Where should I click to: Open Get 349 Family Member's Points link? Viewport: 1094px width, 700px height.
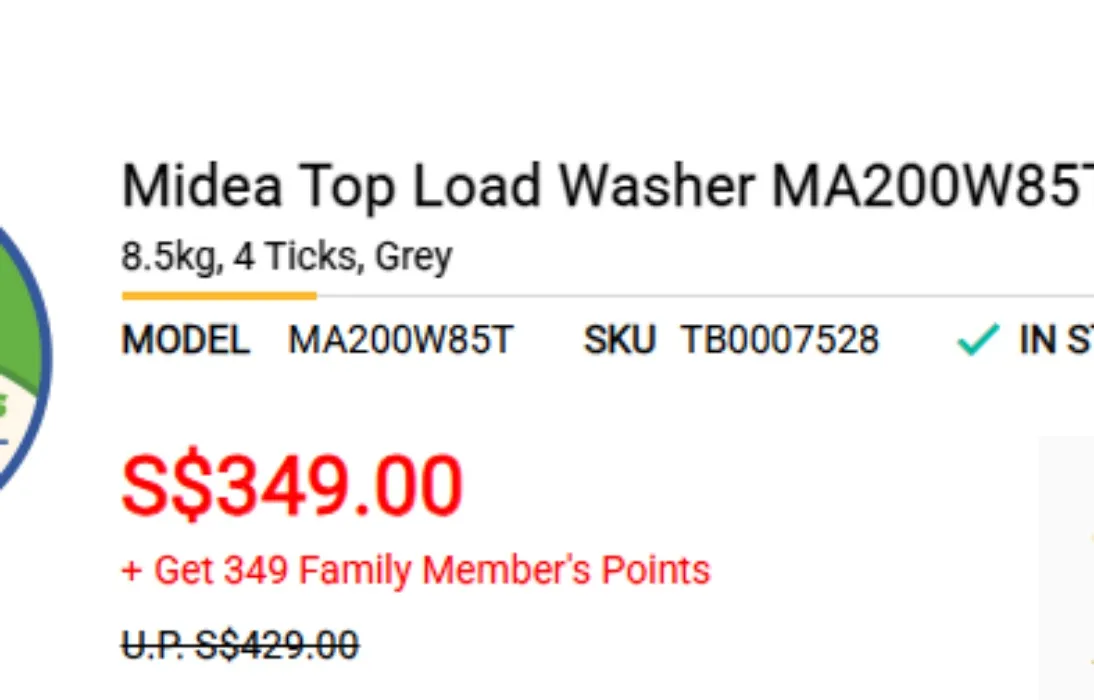[416, 571]
